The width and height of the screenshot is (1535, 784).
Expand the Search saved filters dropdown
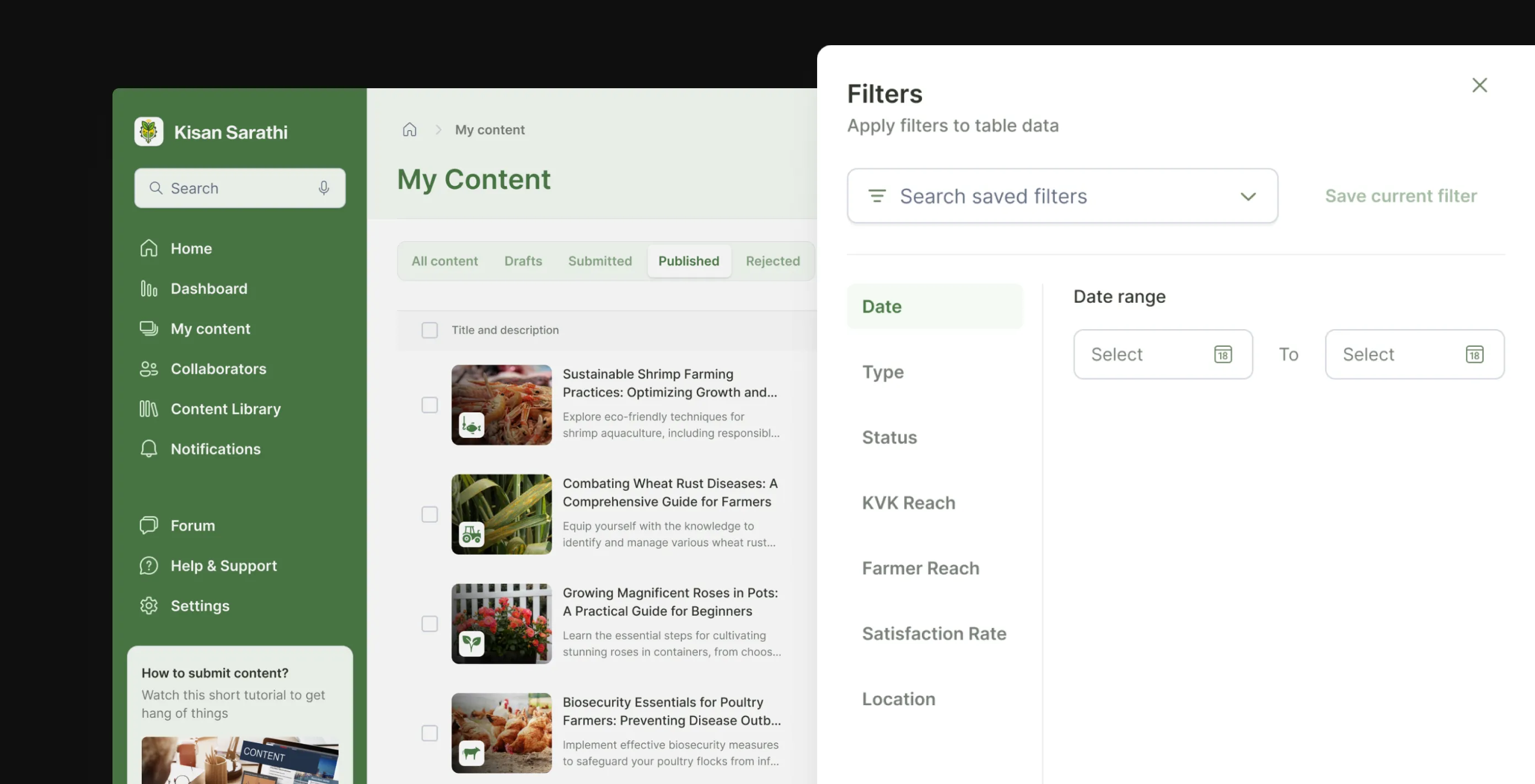point(1062,196)
